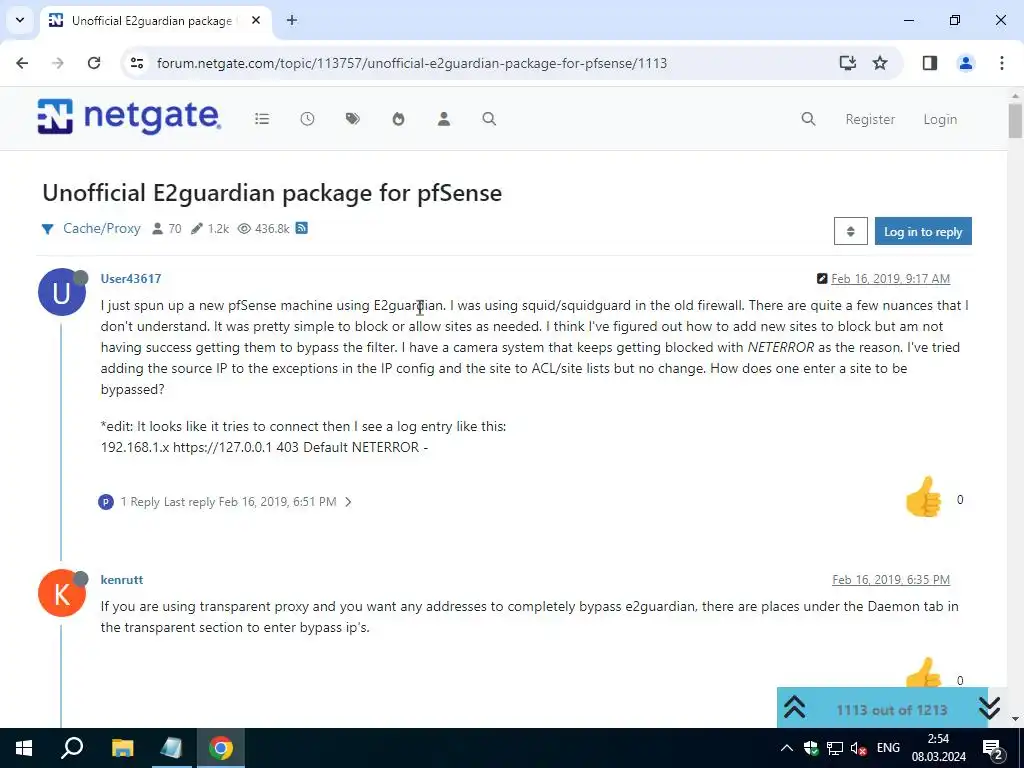
Task: Open File Explorer from the taskbar
Action: click(x=122, y=748)
